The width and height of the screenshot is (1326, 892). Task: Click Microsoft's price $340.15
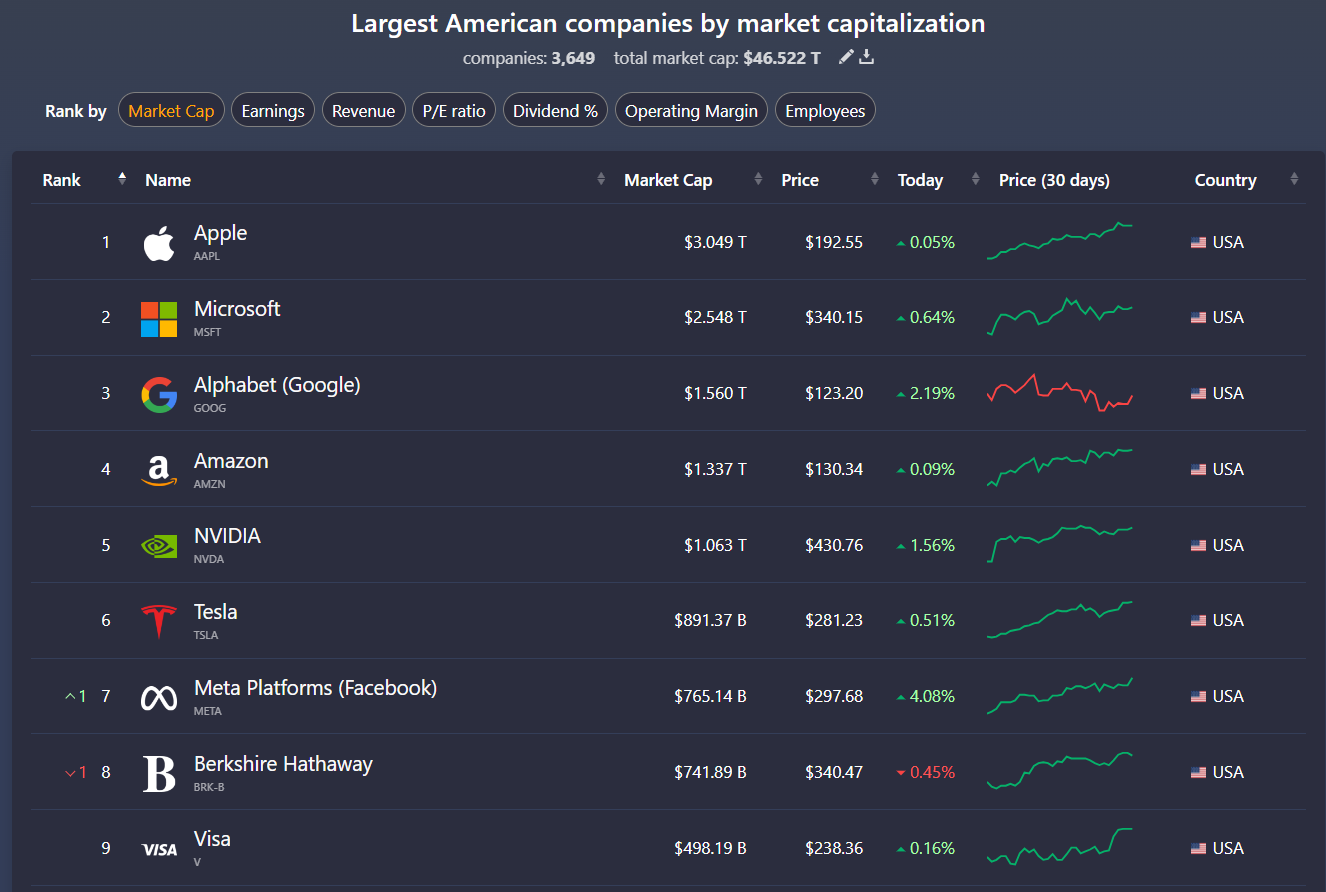click(x=834, y=317)
